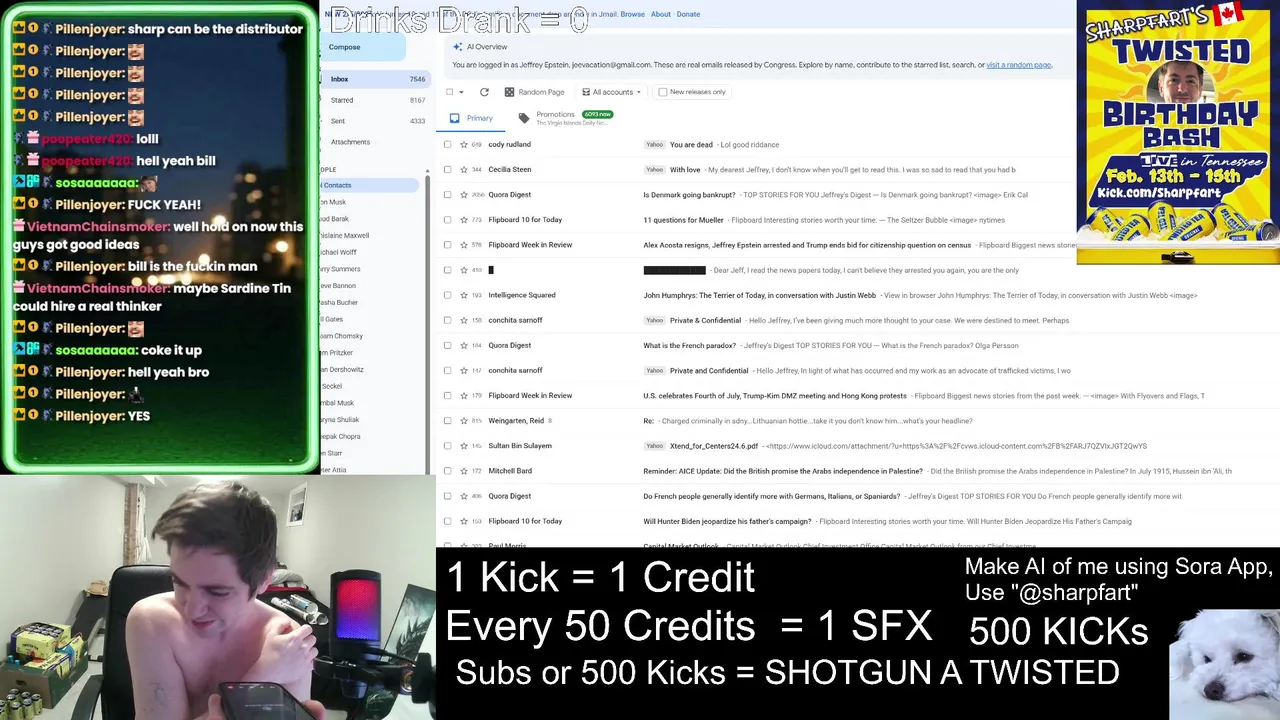Open the 'You are dead' email subject
The height and width of the screenshot is (720, 1280).
coord(691,145)
